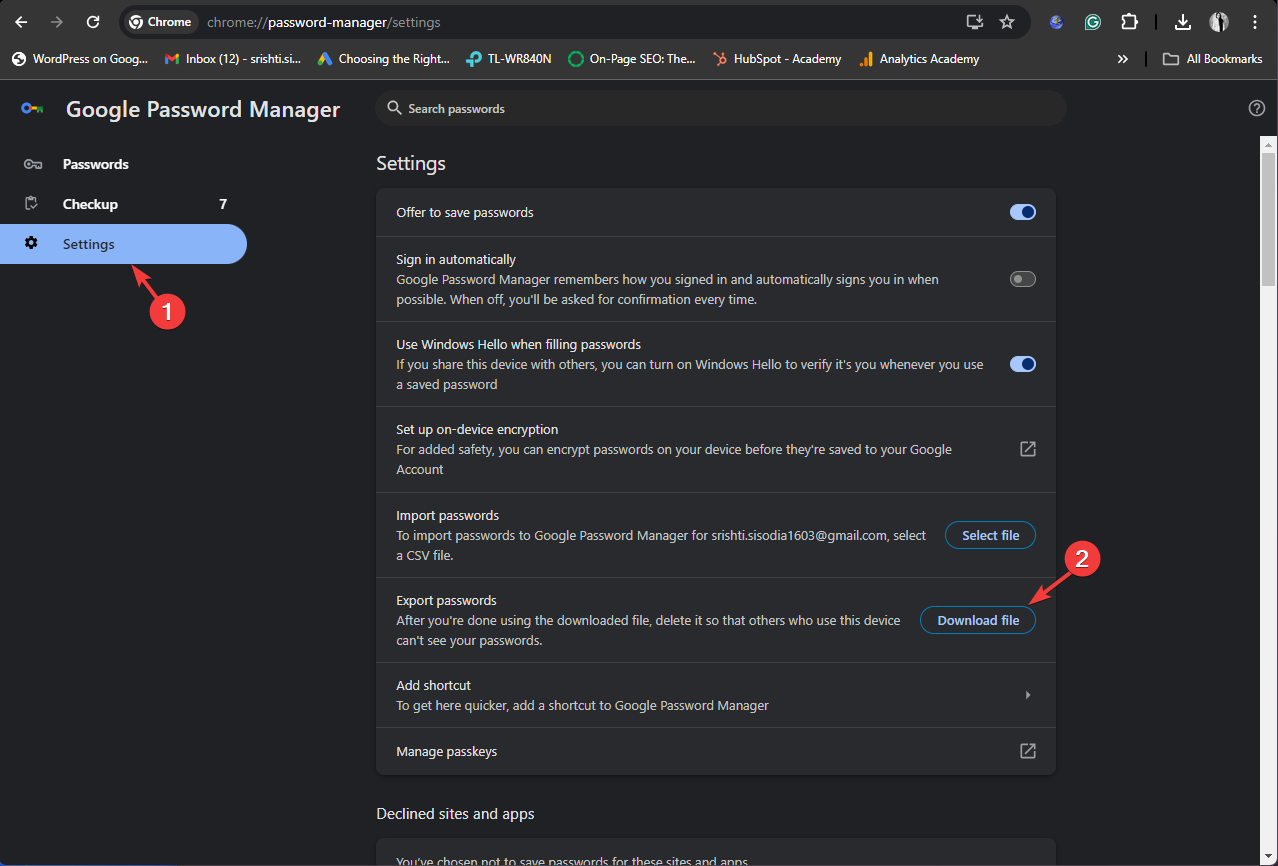Click the Chrome site info chip
This screenshot has width=1278, height=866.
(x=161, y=22)
